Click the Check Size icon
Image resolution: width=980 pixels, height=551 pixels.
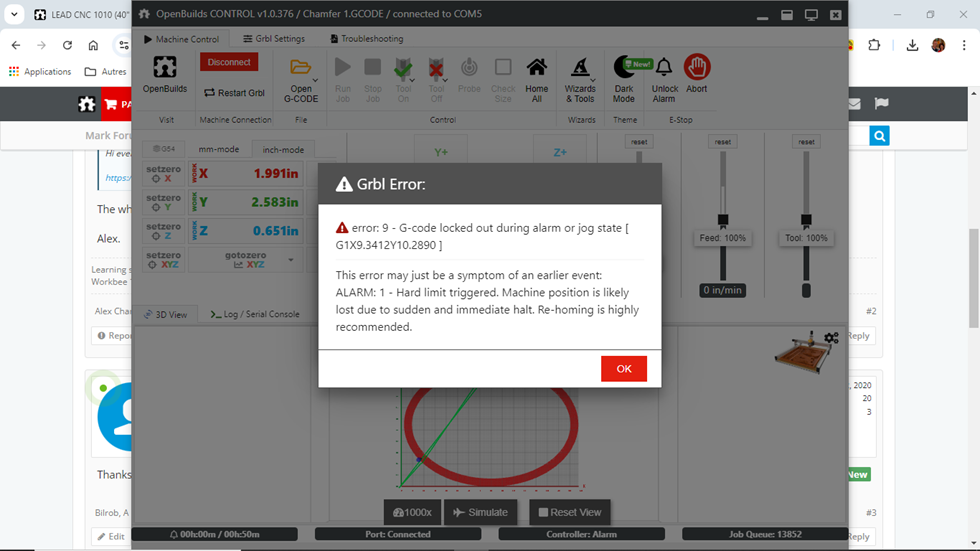point(503,70)
